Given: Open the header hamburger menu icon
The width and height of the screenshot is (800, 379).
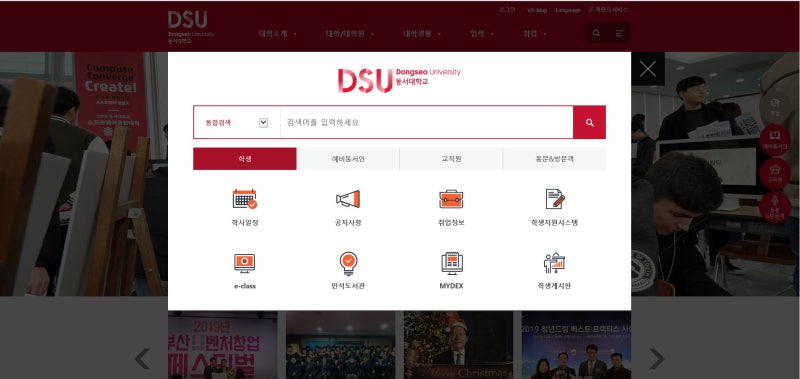Looking at the screenshot, I should [x=619, y=33].
